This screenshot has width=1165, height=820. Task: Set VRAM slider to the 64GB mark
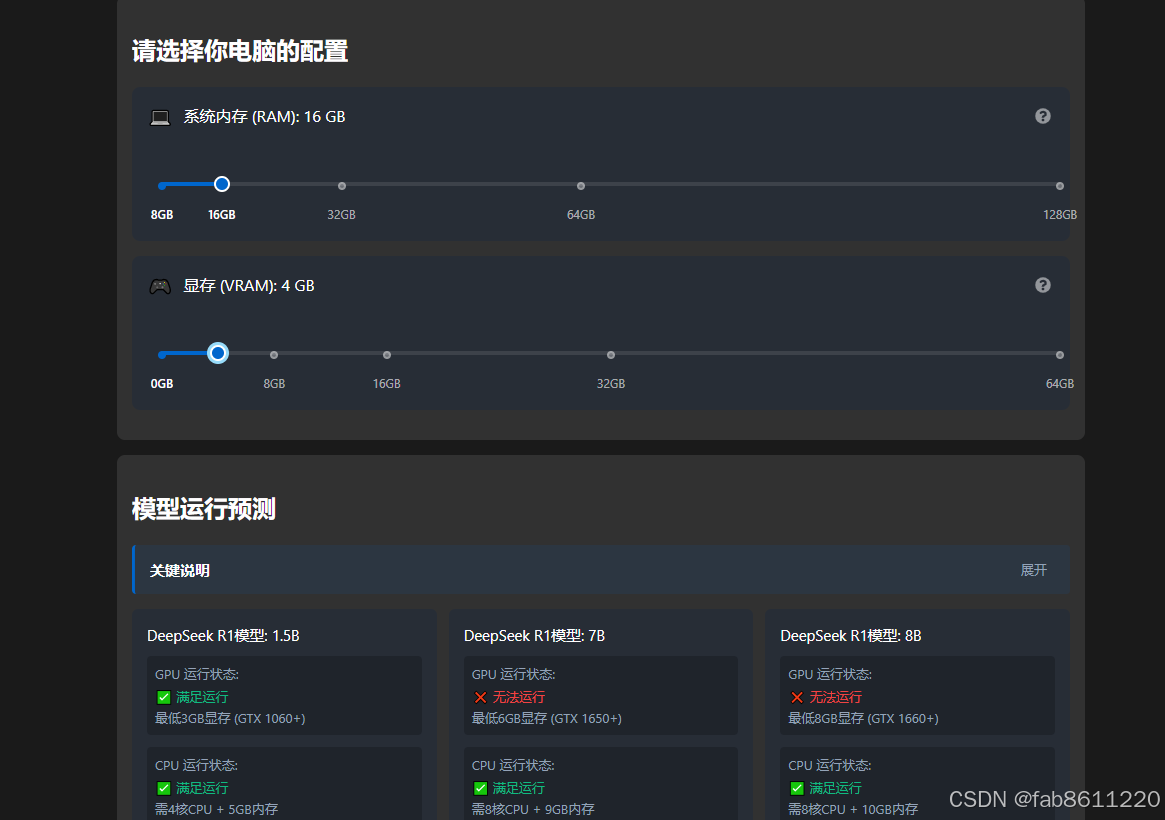click(1059, 355)
